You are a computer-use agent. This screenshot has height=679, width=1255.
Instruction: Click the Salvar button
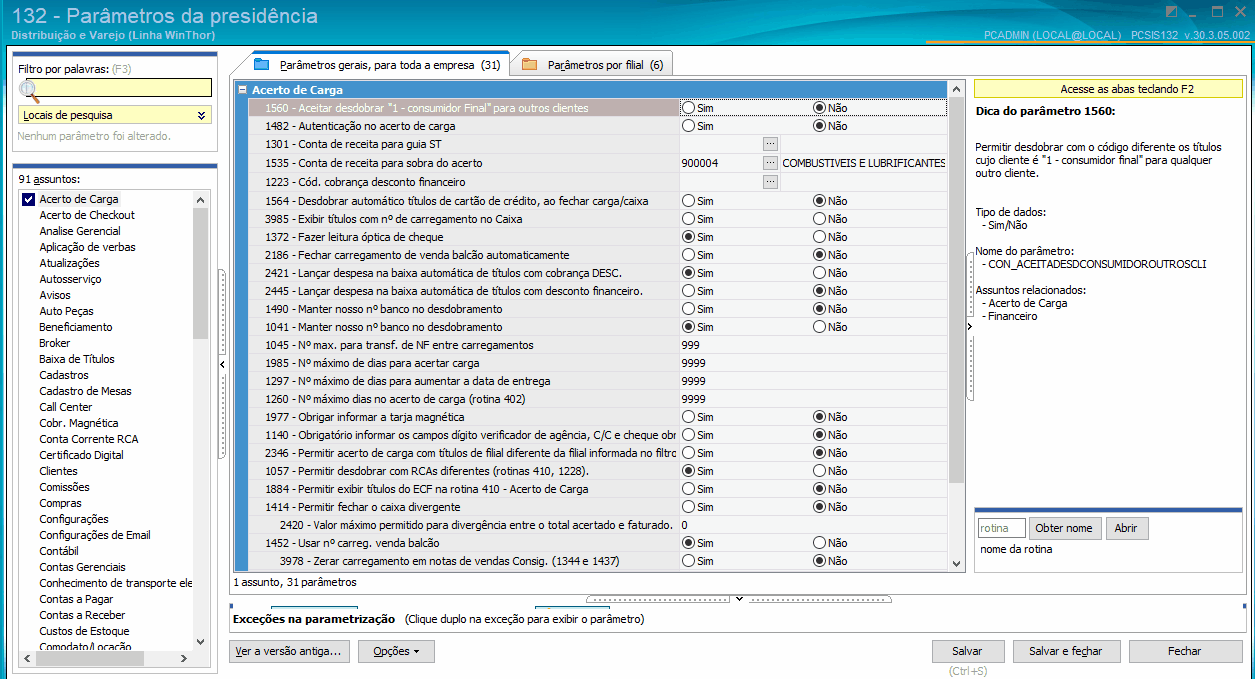(x=967, y=651)
